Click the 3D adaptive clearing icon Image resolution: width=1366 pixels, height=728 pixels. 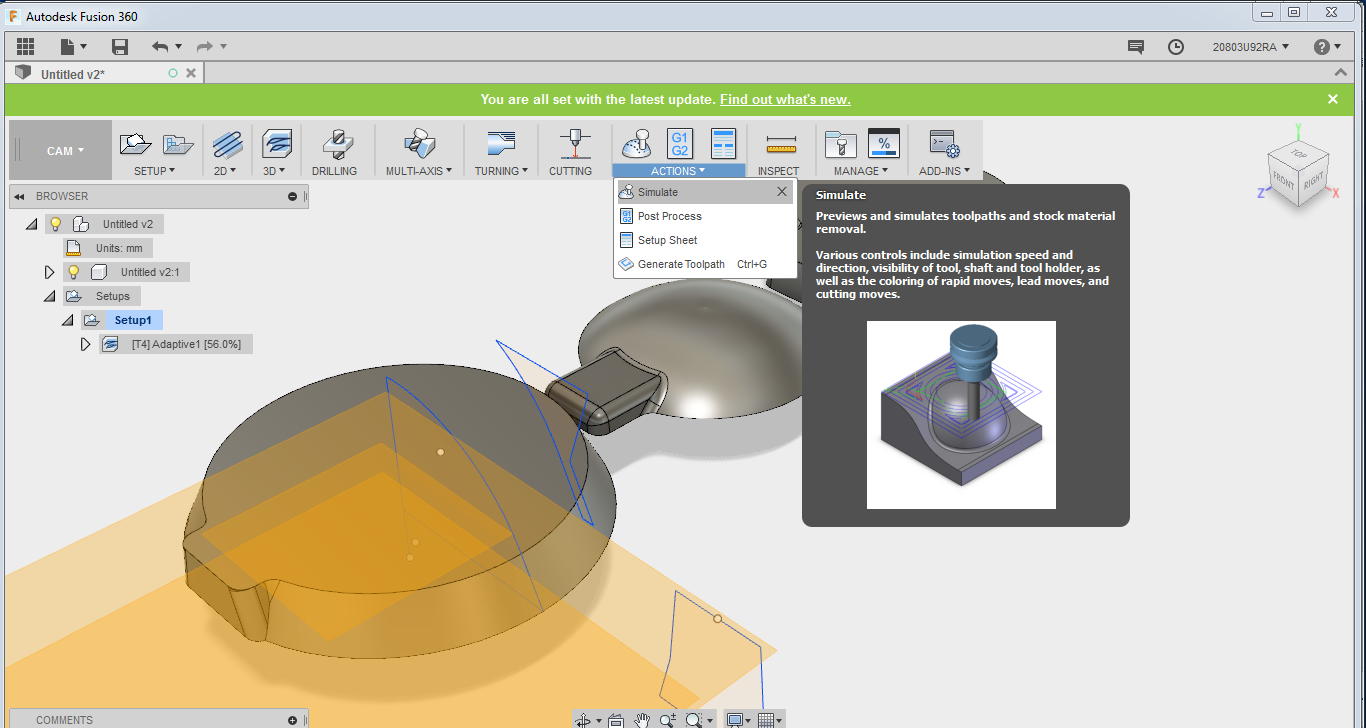(x=277, y=144)
